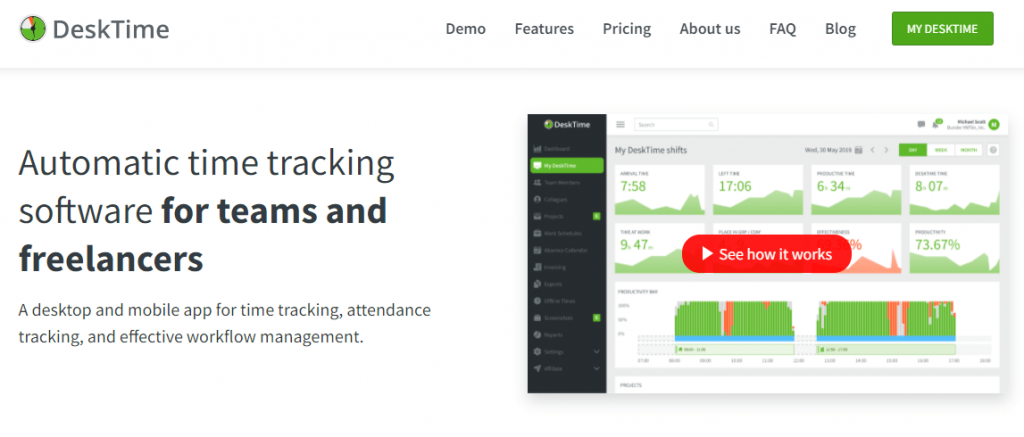Select the Team Members sidebar icon
This screenshot has height=437, width=1024.
pos(537,183)
